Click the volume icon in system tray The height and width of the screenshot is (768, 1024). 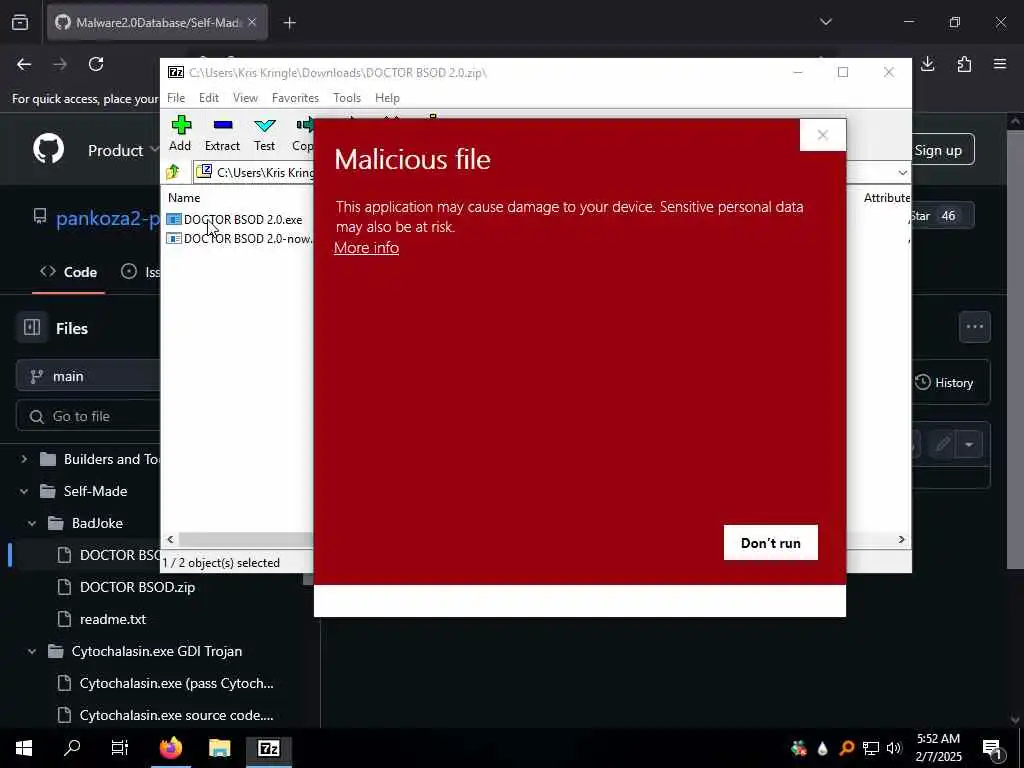click(x=895, y=748)
